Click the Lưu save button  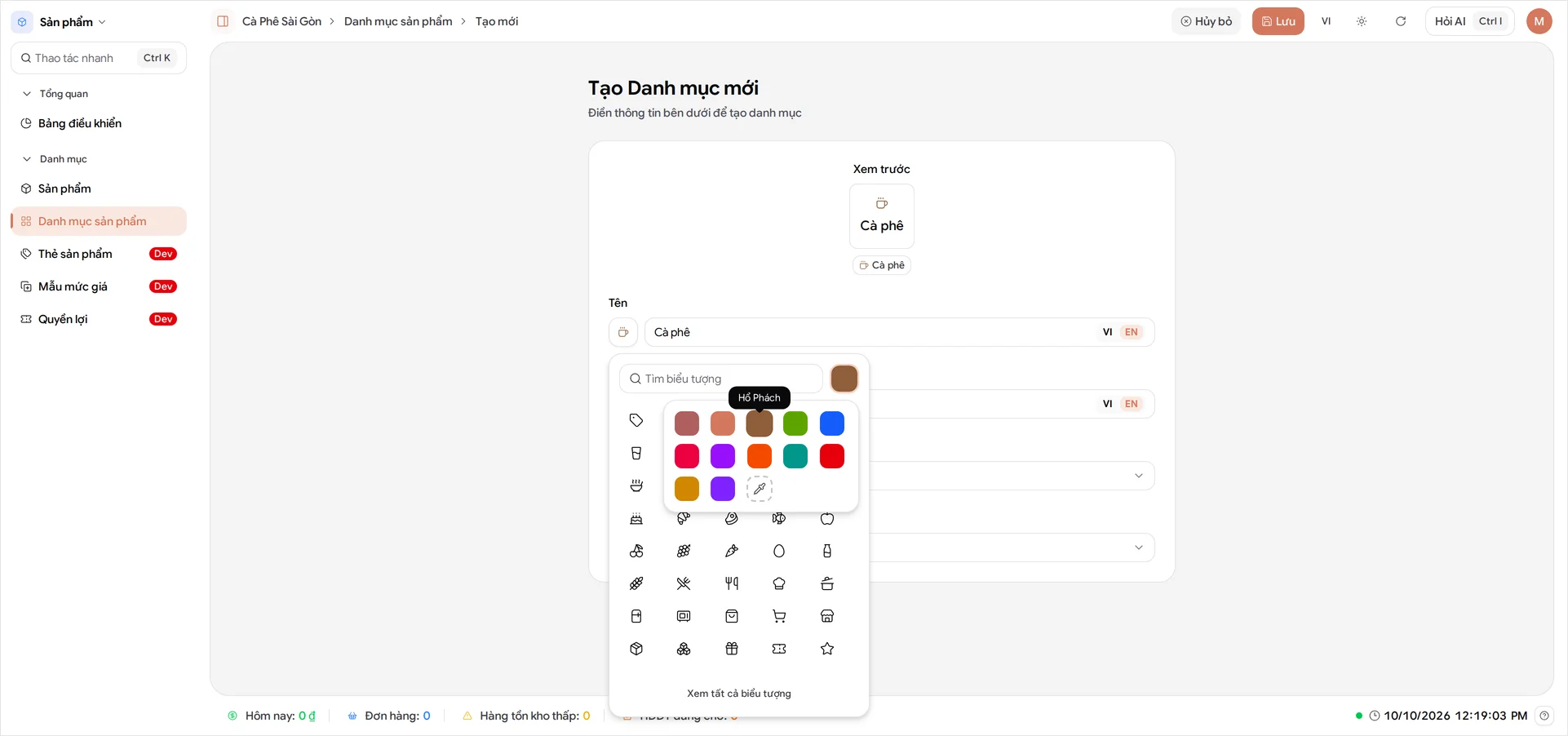pyautogui.click(x=1278, y=21)
